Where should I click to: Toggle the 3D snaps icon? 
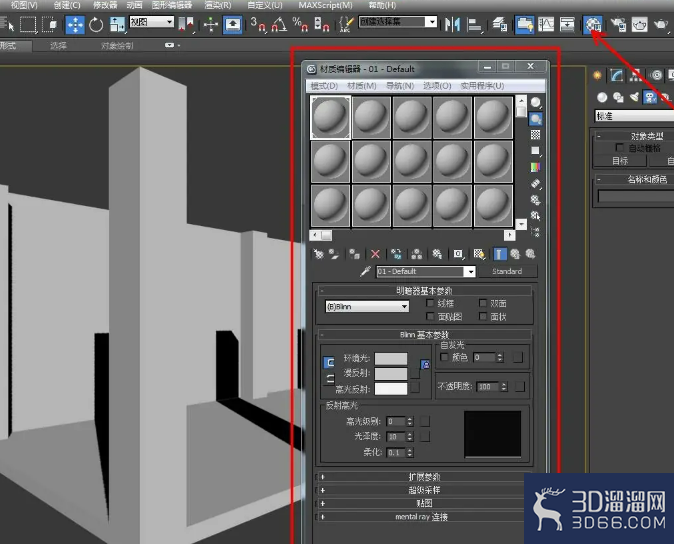[257, 24]
